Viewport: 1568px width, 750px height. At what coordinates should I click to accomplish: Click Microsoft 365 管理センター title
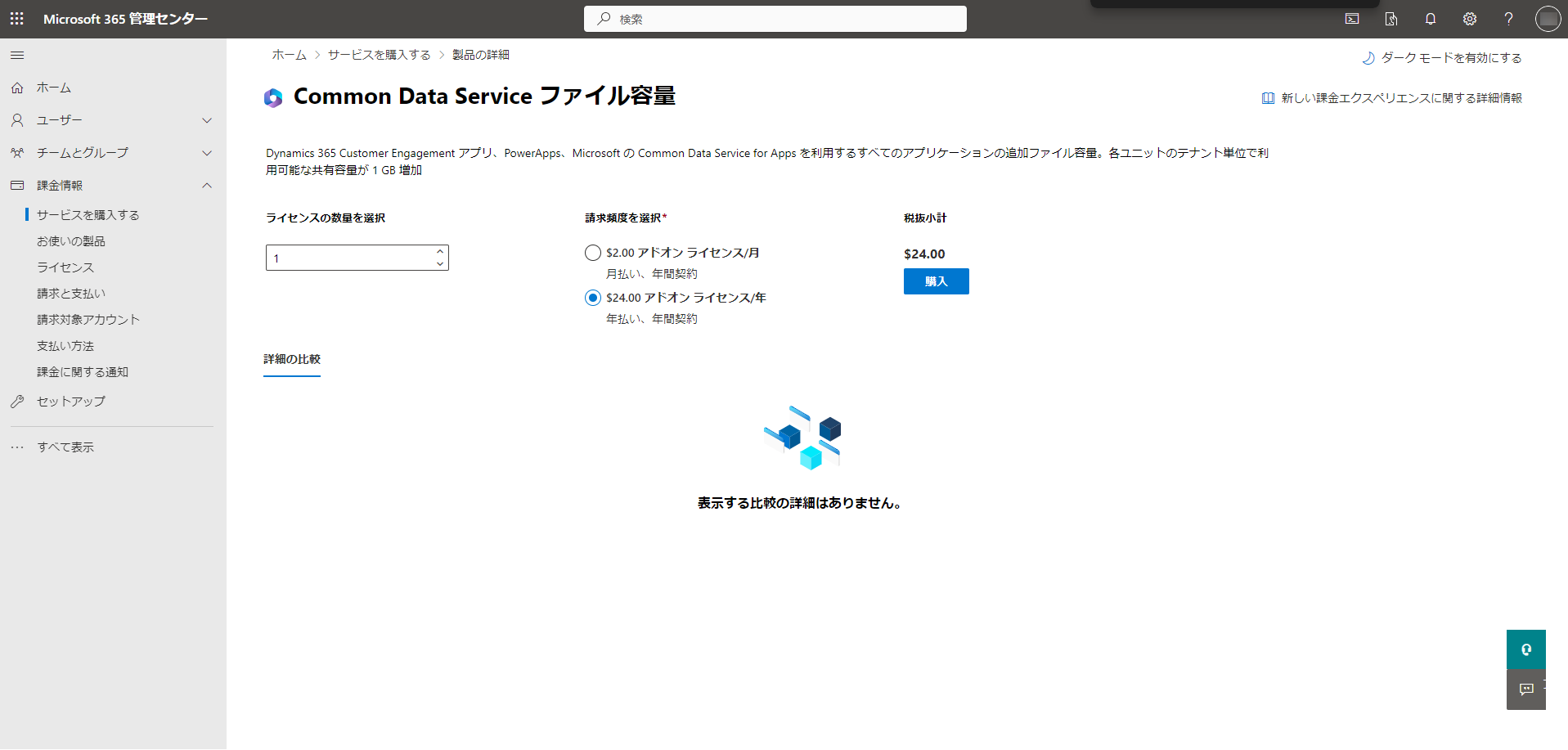tap(125, 19)
